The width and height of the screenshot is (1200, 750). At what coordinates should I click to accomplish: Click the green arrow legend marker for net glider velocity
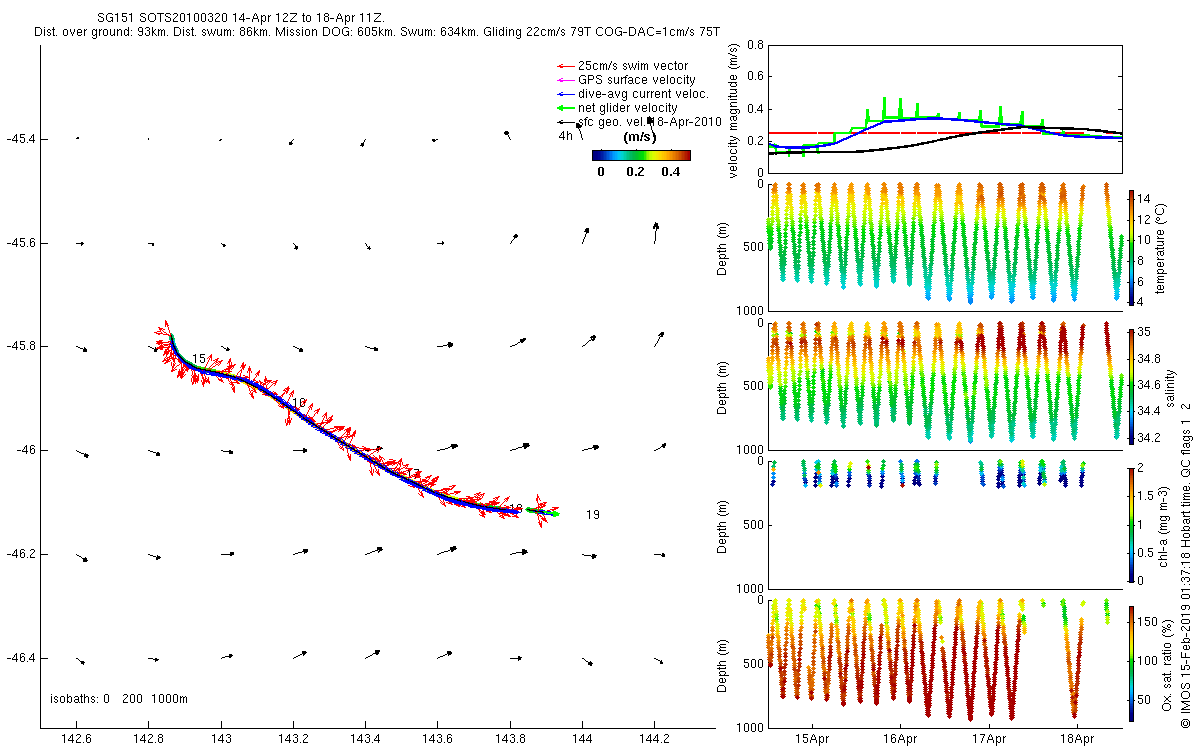(565, 109)
